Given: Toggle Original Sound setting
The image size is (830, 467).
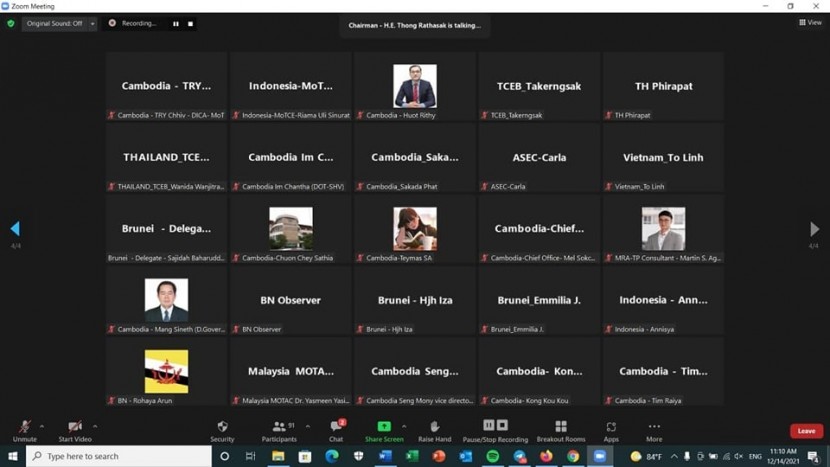Looking at the screenshot, I should point(54,23).
